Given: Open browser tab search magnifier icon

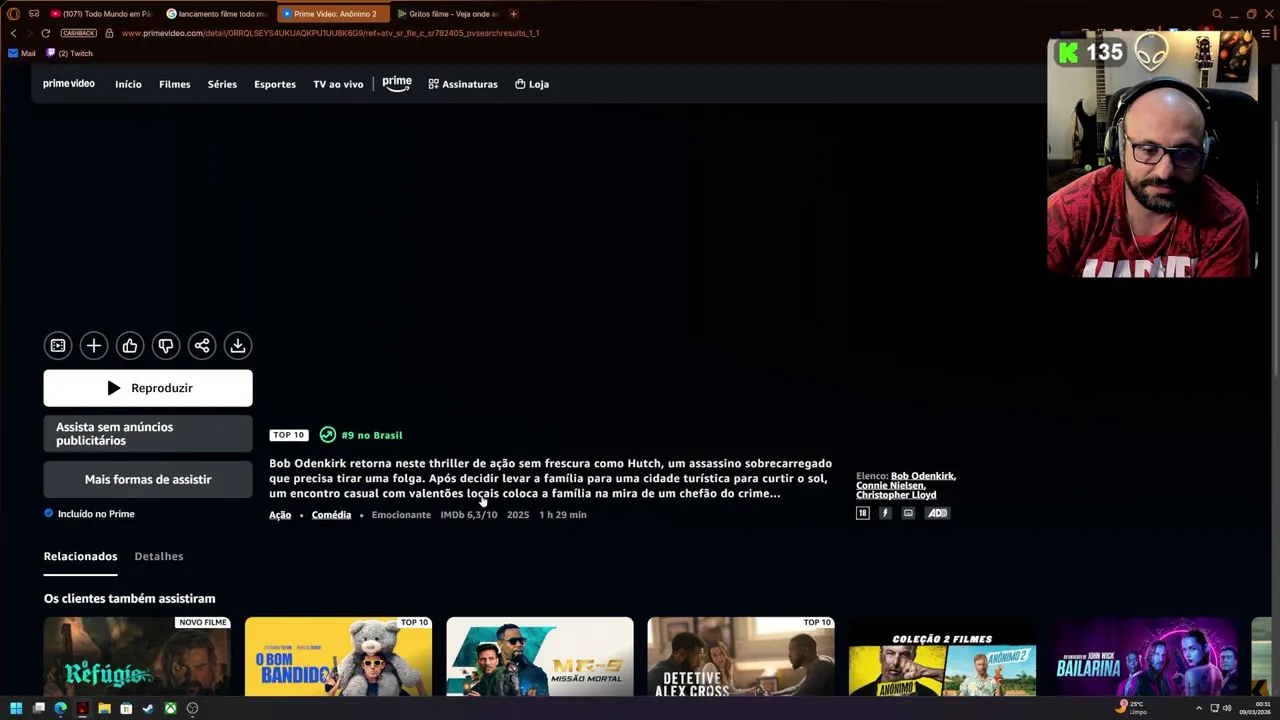Looking at the screenshot, I should [1217, 14].
